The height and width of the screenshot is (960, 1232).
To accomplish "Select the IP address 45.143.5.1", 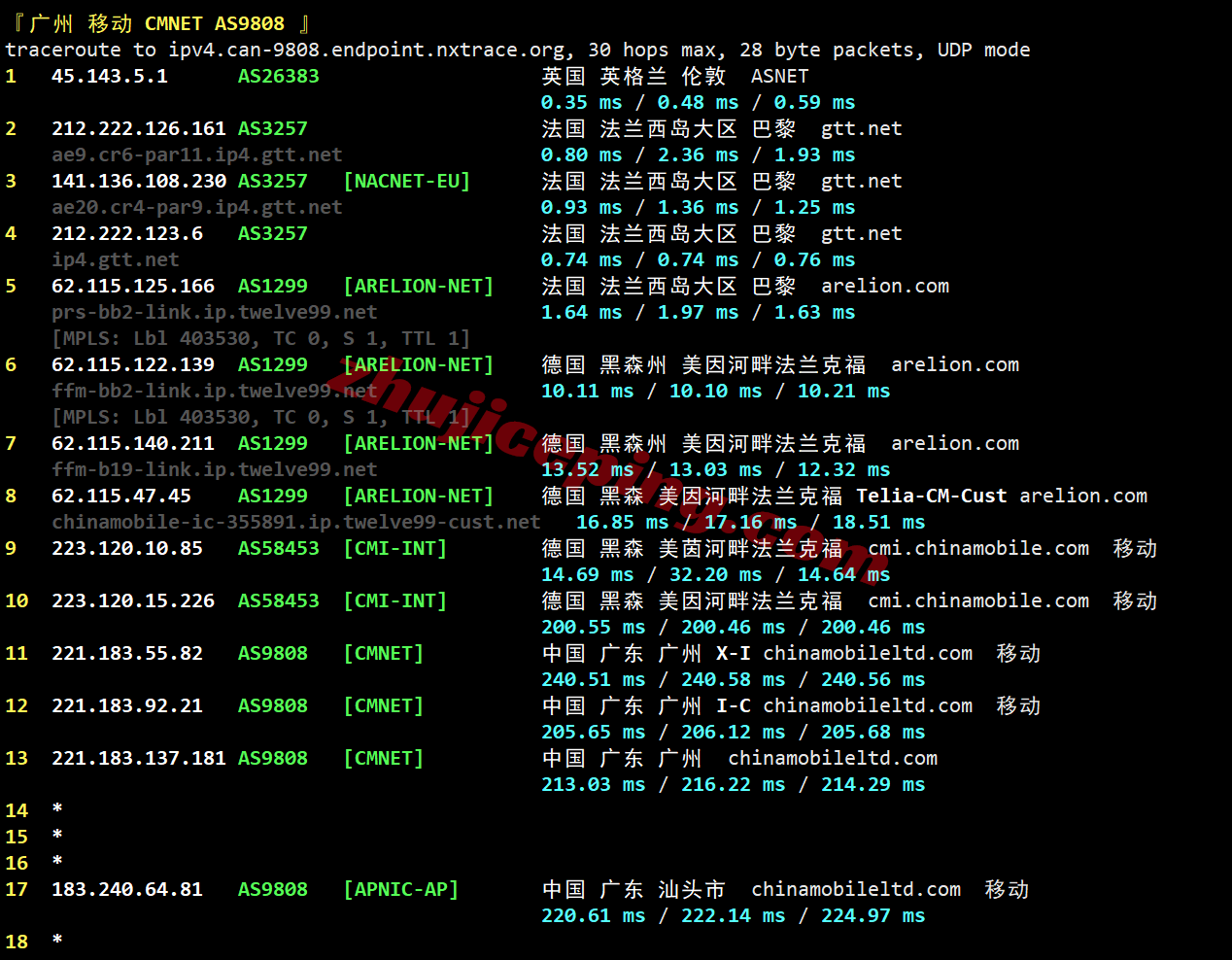I will point(110,76).
